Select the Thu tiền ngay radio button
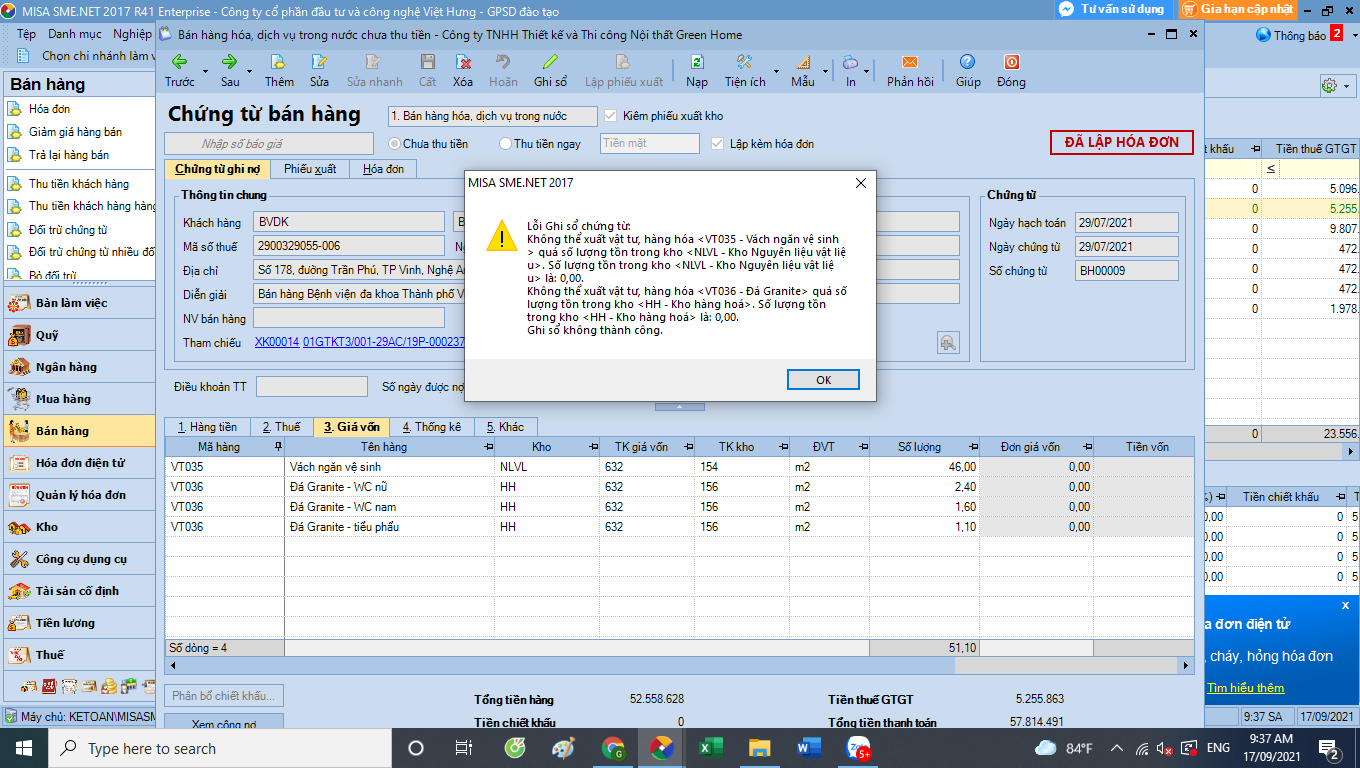 505,144
